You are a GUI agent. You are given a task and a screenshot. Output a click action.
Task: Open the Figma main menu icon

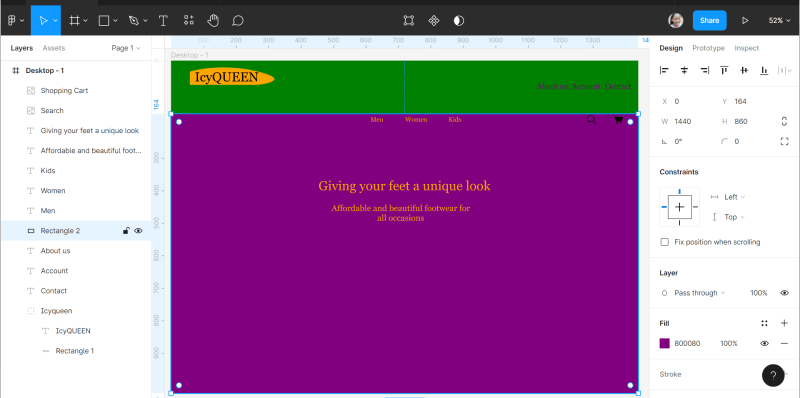12,20
